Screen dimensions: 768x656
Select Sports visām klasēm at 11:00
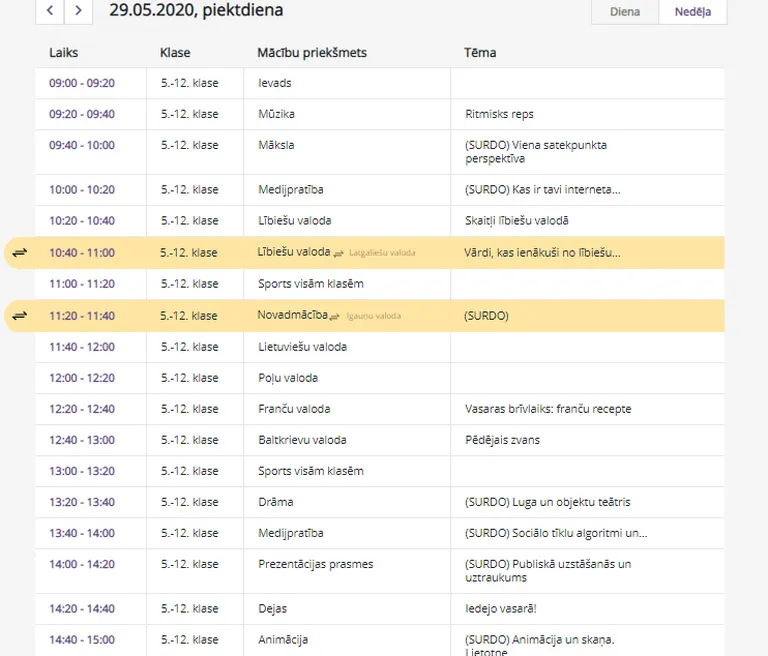(311, 284)
